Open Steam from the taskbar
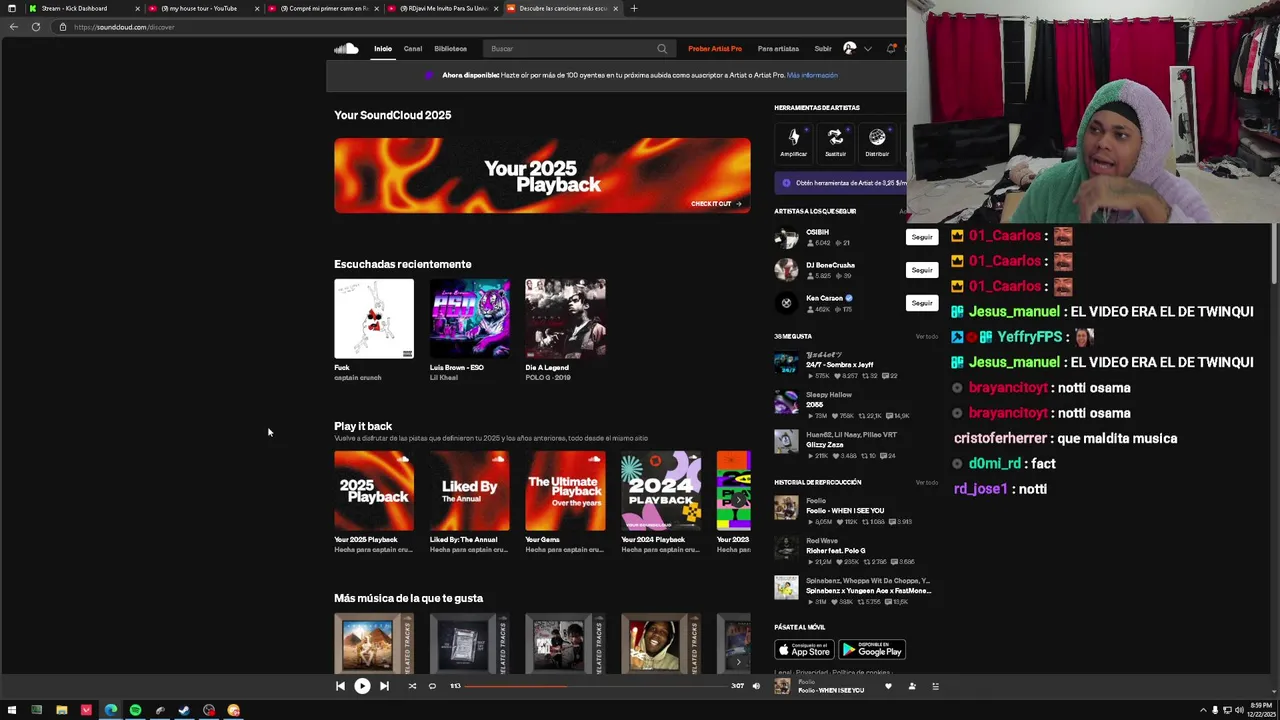This screenshot has width=1280, height=720. click(184, 710)
